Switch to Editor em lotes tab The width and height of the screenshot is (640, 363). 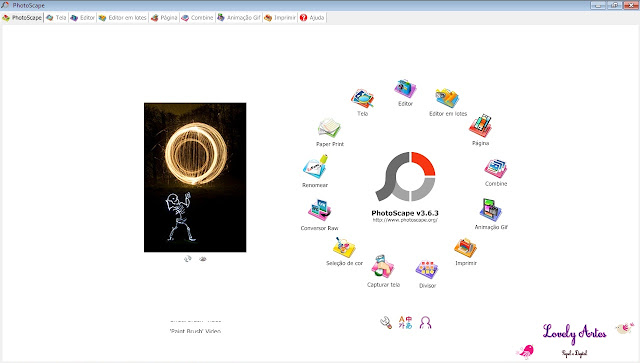(x=122, y=18)
